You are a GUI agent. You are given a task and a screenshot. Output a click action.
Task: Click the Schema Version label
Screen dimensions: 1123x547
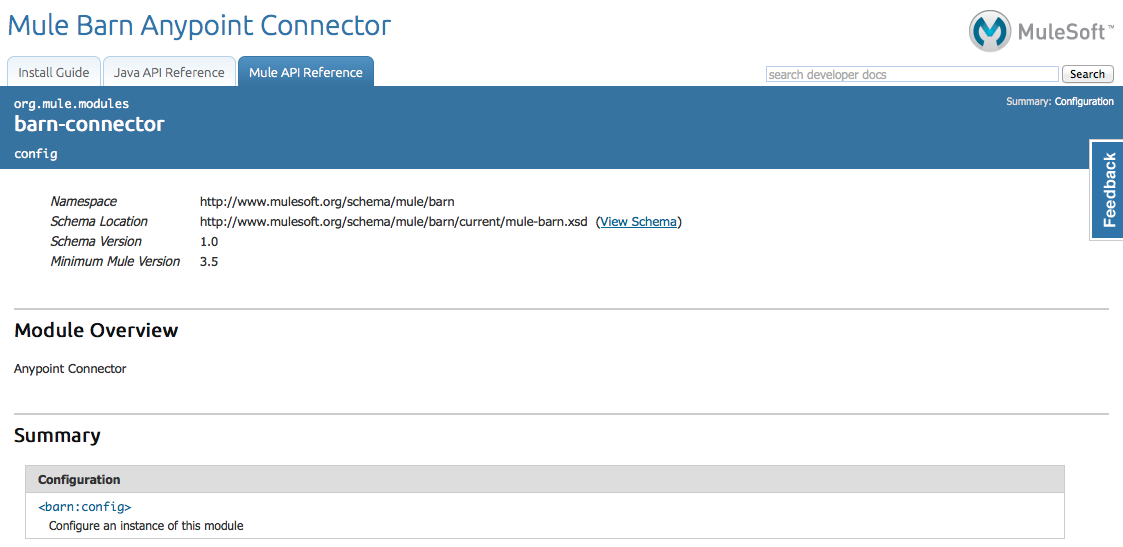96,241
